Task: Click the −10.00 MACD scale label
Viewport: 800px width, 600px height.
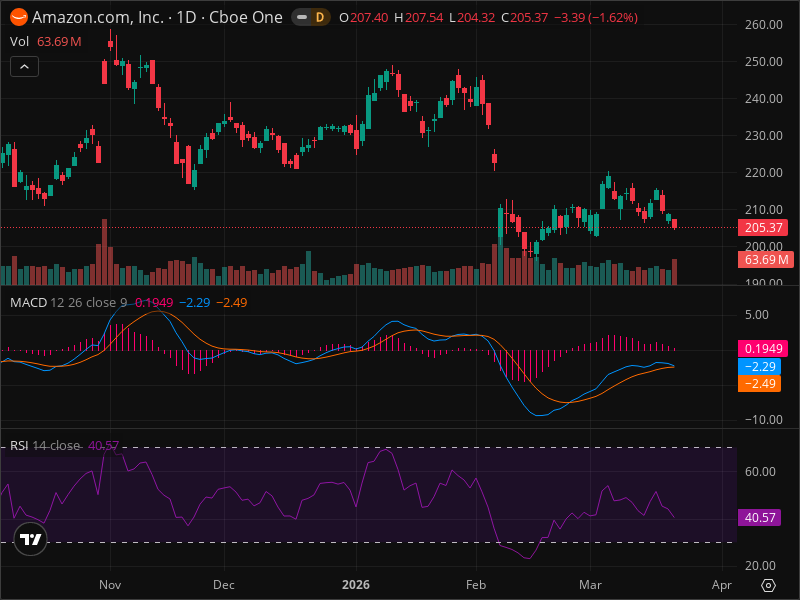Action: [x=763, y=419]
